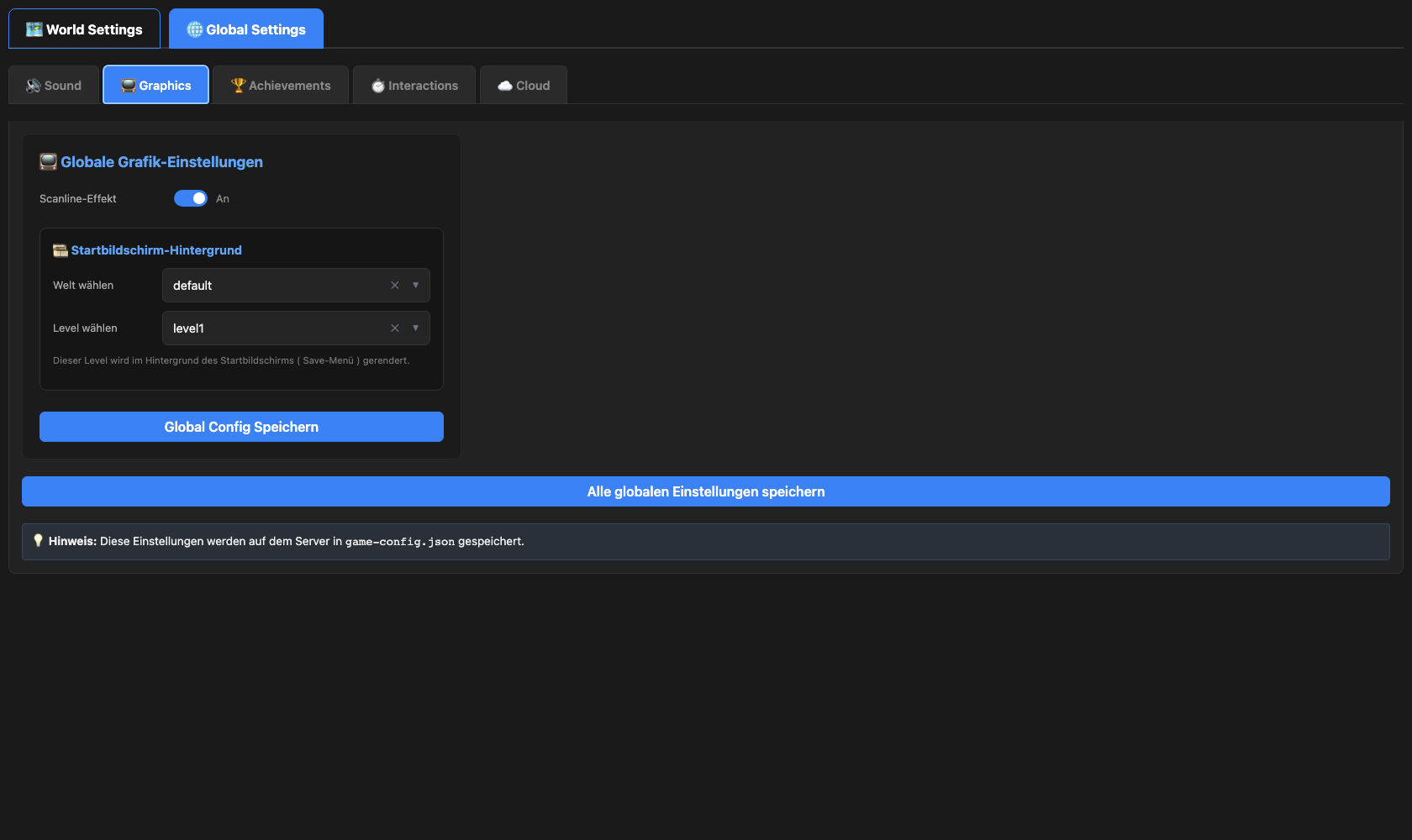Clear the level1 selection

(x=394, y=328)
